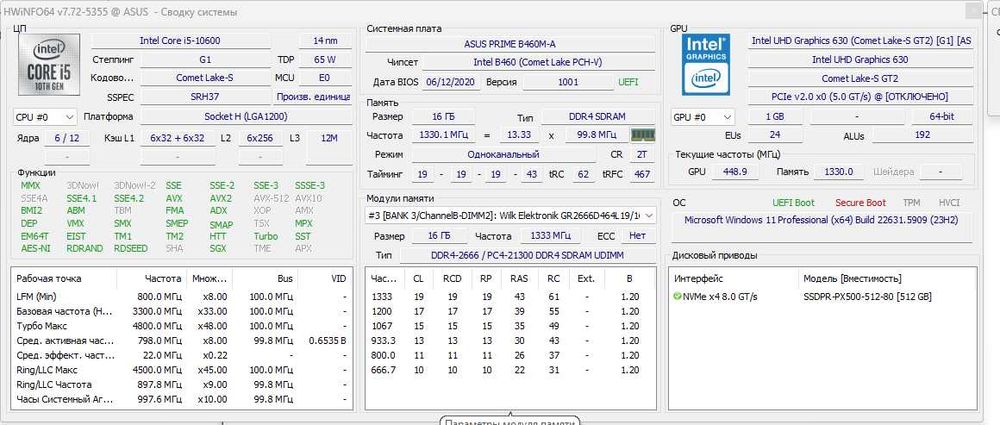This screenshot has height=425, width=1000.
Task: Click the memory size 16 ГБ in Память
Action: point(443,117)
